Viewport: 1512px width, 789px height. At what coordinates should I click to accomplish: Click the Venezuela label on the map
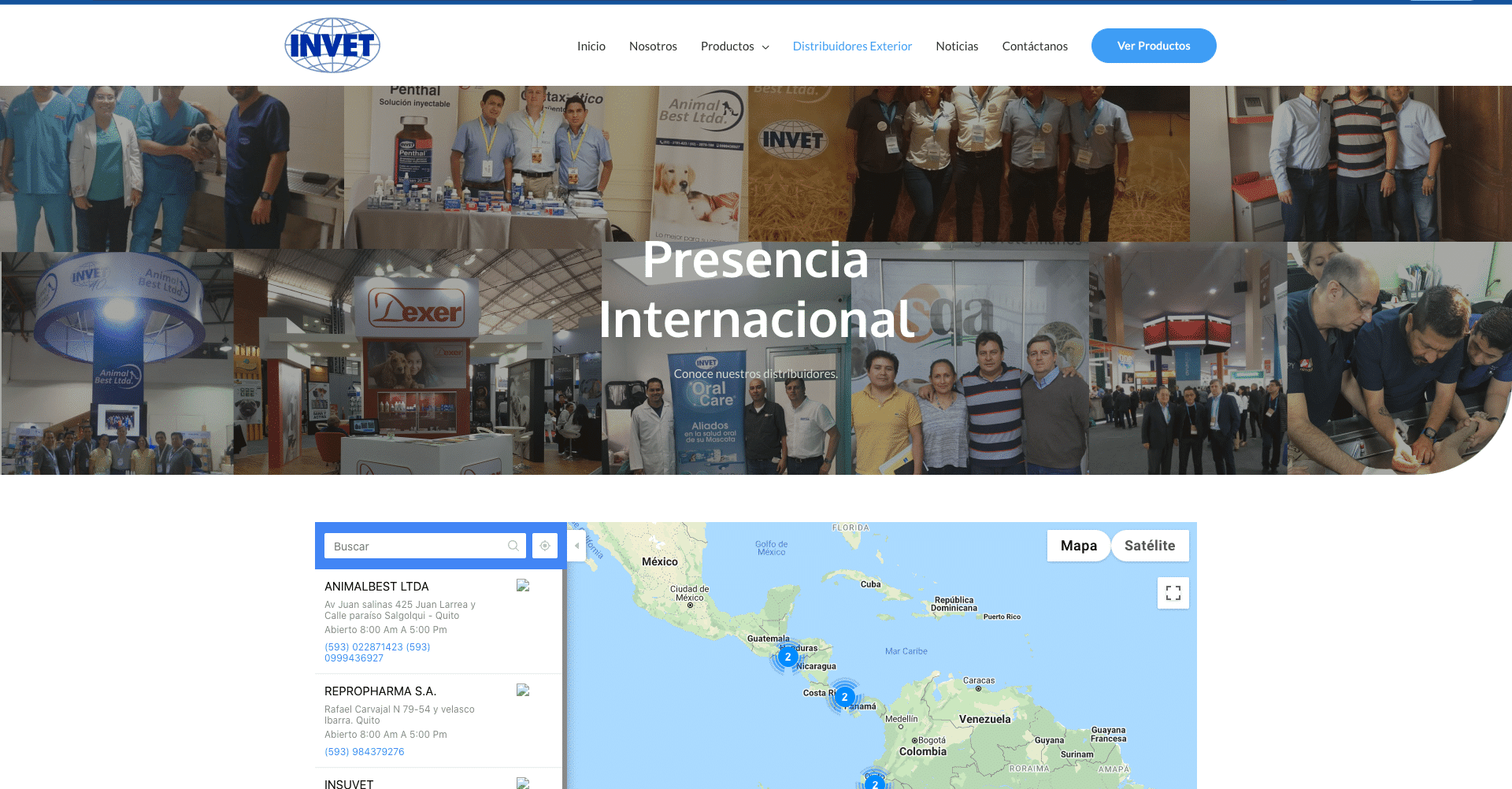click(x=984, y=719)
